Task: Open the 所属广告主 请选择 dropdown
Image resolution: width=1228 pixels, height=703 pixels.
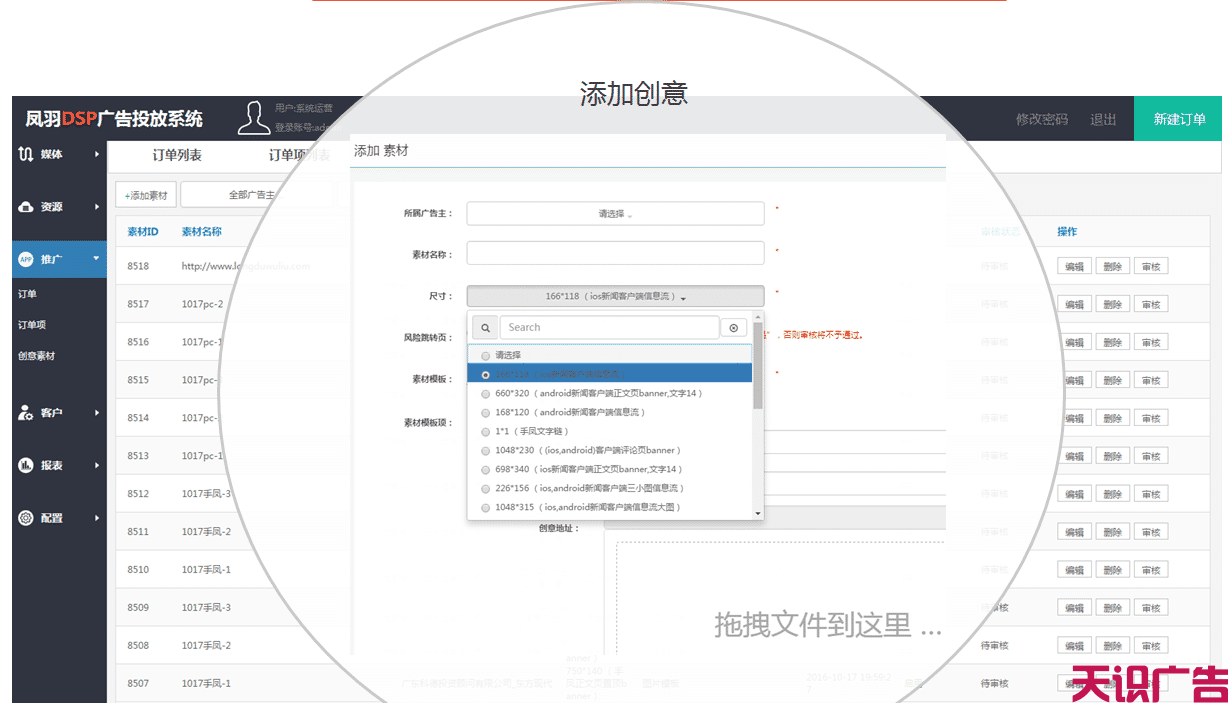Action: [615, 213]
